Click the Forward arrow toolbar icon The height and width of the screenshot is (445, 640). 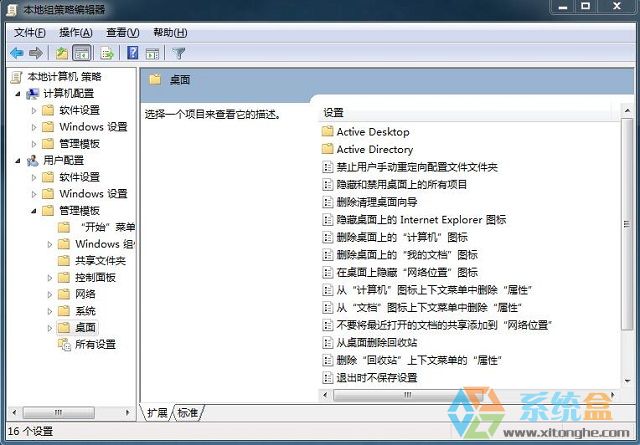pyautogui.click(x=36, y=53)
